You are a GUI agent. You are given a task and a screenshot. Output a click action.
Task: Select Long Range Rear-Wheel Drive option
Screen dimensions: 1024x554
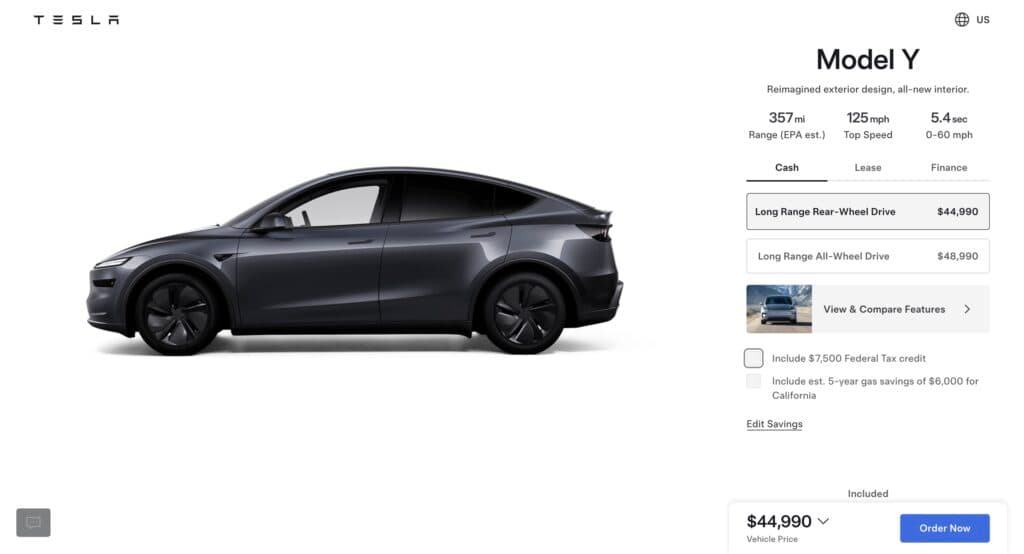(x=867, y=212)
